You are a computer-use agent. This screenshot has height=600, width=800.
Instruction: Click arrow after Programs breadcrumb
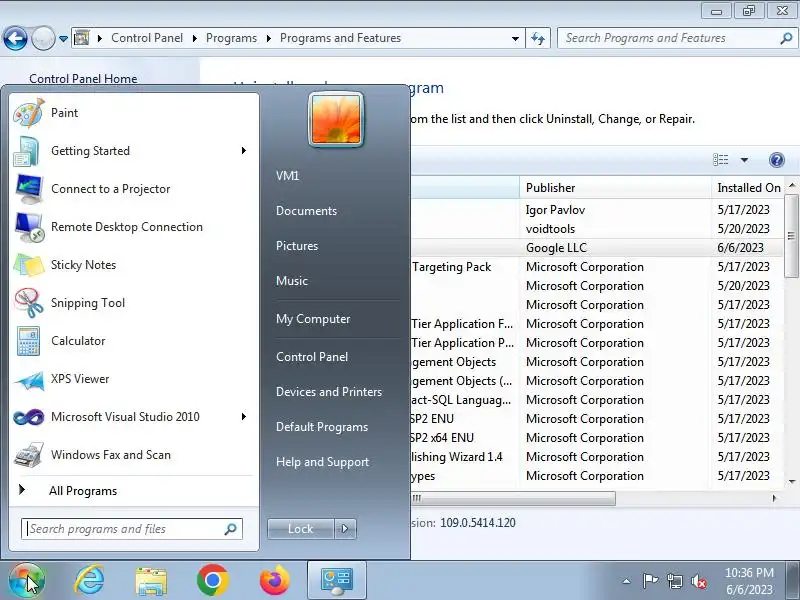tap(268, 38)
